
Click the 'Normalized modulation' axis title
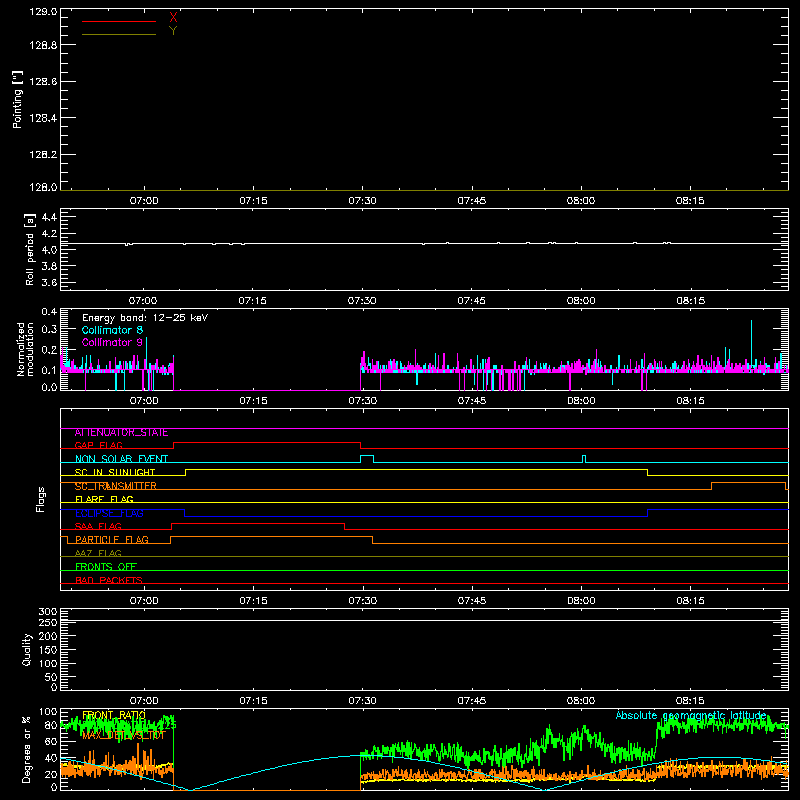coord(25,349)
